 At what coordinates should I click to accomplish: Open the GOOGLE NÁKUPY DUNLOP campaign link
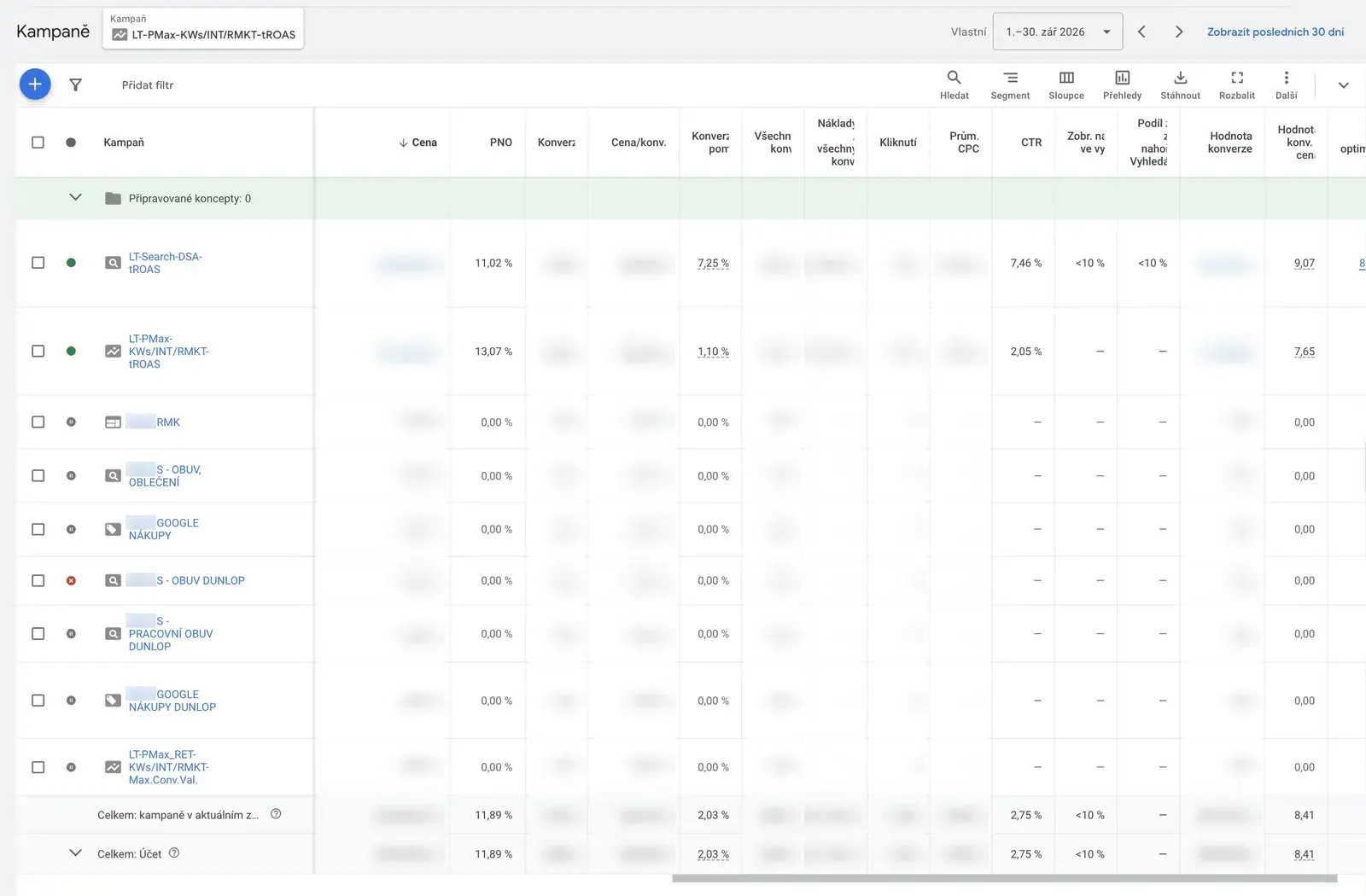point(172,701)
